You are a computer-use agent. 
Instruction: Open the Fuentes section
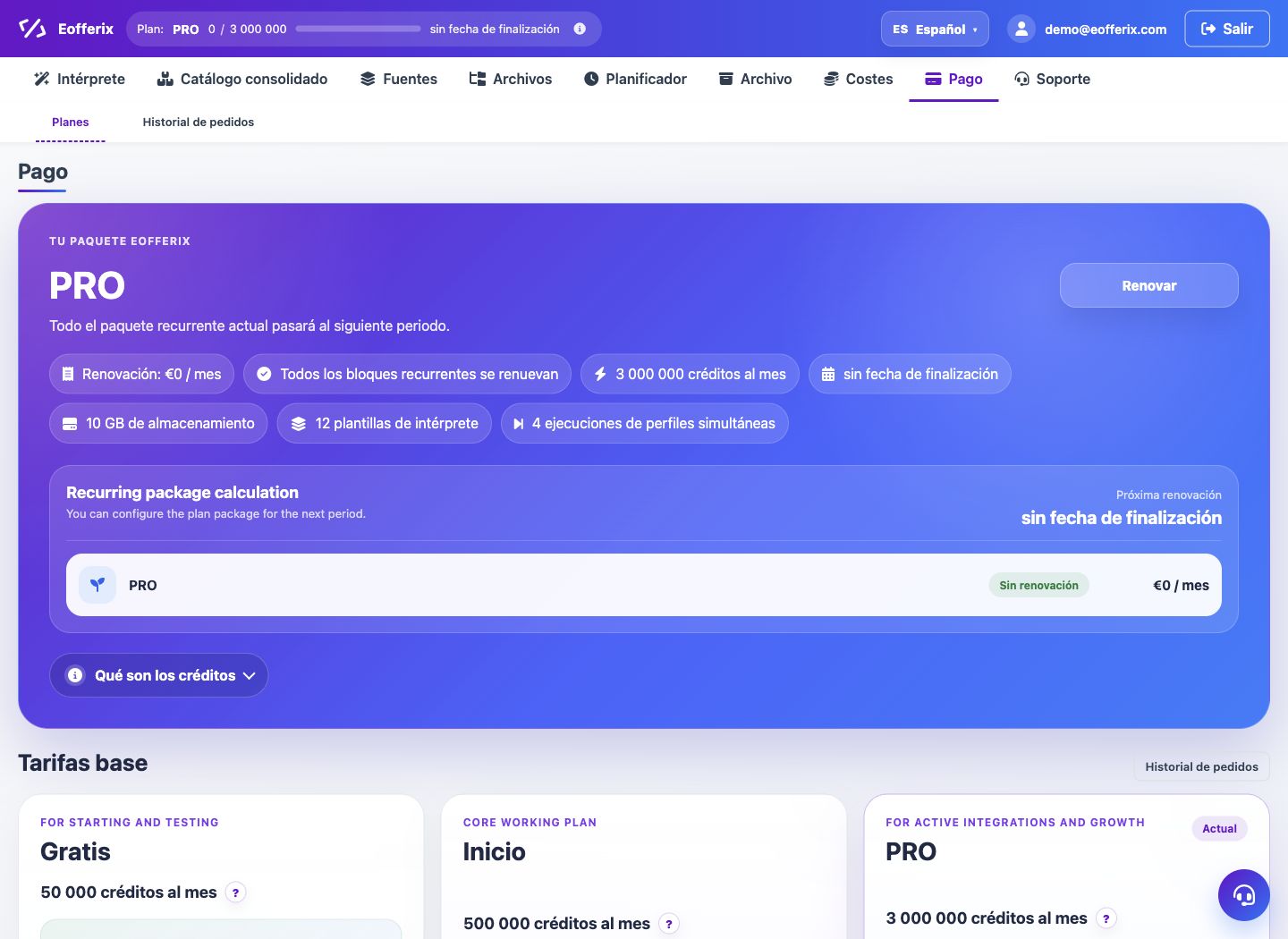[x=399, y=79]
